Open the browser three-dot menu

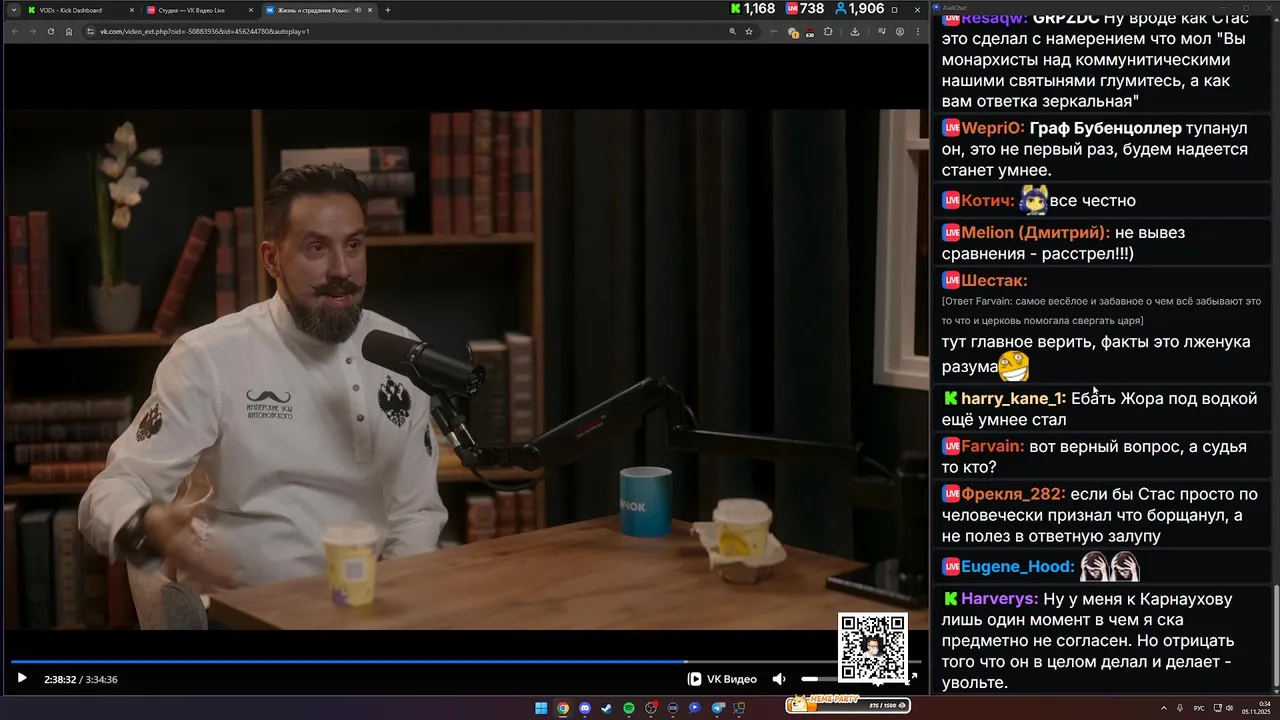(917, 31)
